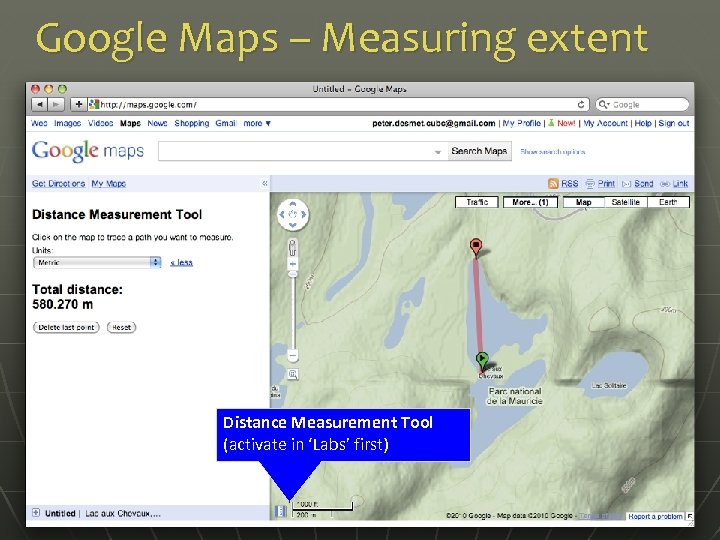Click the 'Lac Solitaire' map label

click(609, 386)
